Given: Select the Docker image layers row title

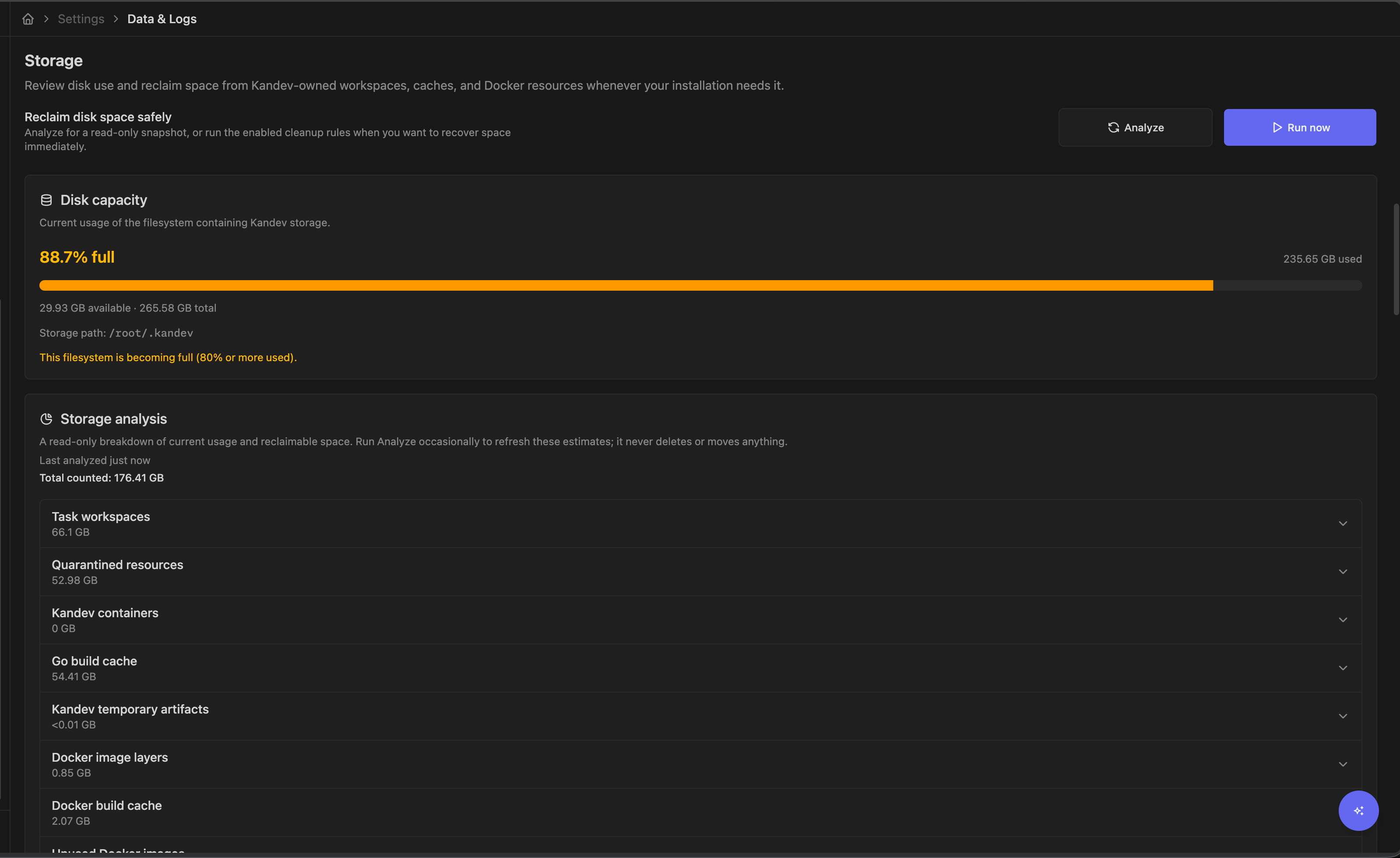Looking at the screenshot, I should point(109,757).
